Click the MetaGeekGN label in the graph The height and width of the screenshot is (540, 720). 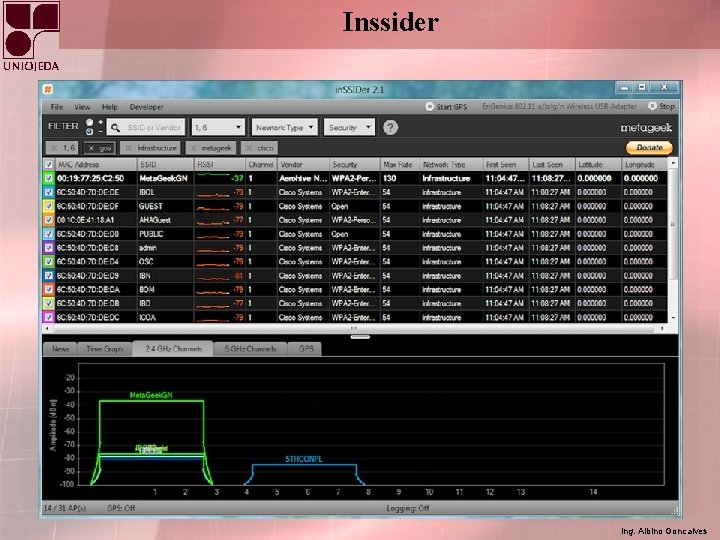(151, 395)
